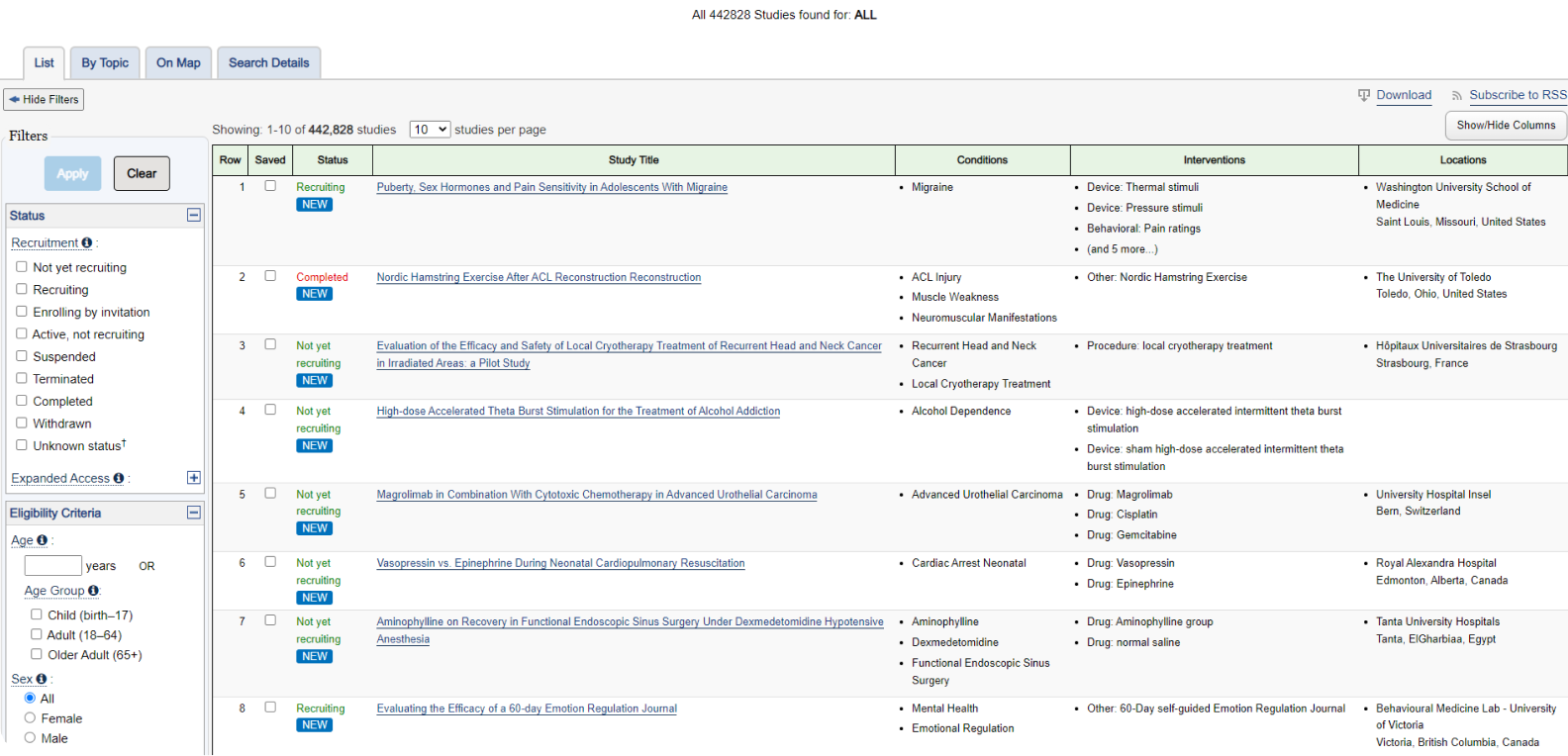This screenshot has width=1568, height=756.
Task: Tick the Saved checkbox for row 5
Action: pyautogui.click(x=270, y=493)
